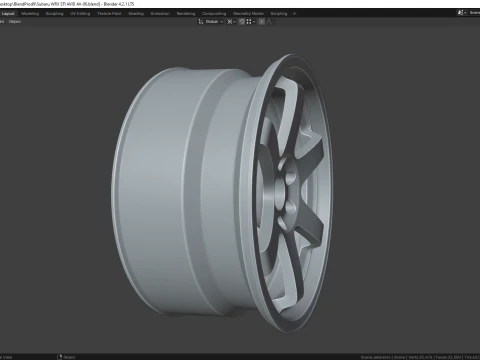The height and width of the screenshot is (360, 480).
Task: Open the Sculpting workspace tab
Action: (54, 14)
